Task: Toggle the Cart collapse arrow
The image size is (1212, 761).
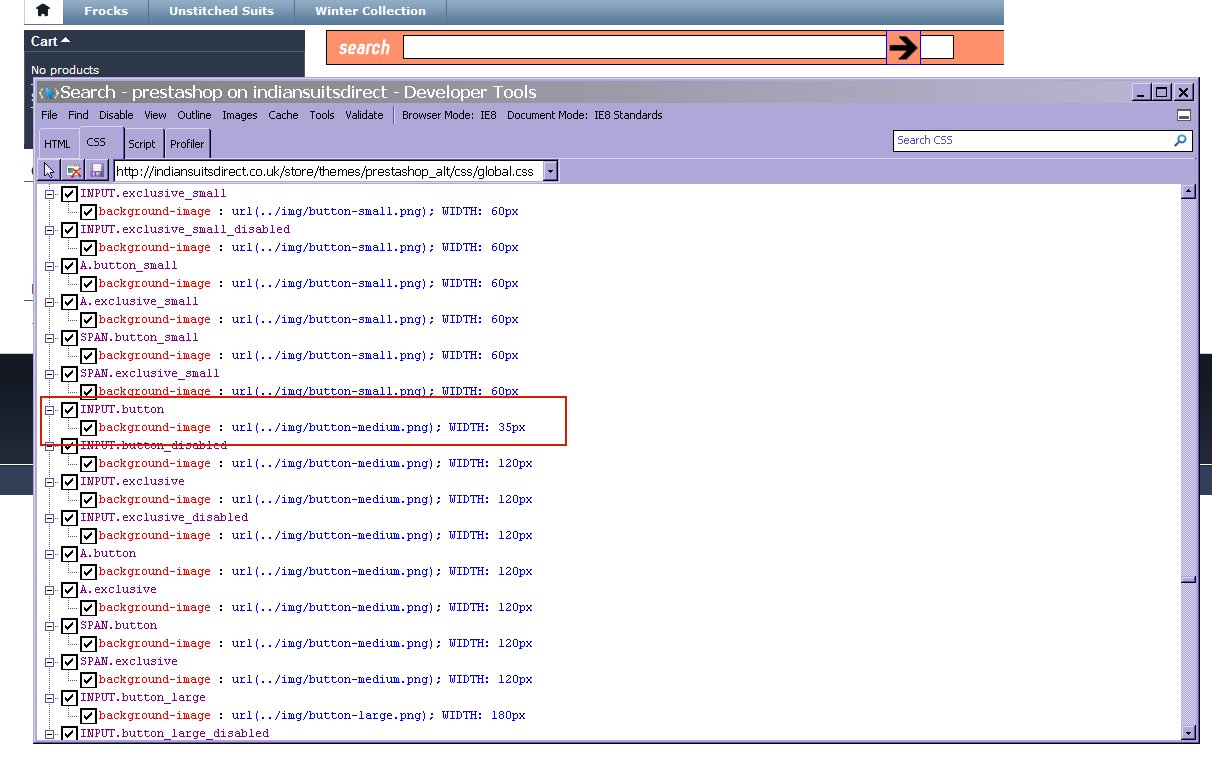Action: (66, 41)
